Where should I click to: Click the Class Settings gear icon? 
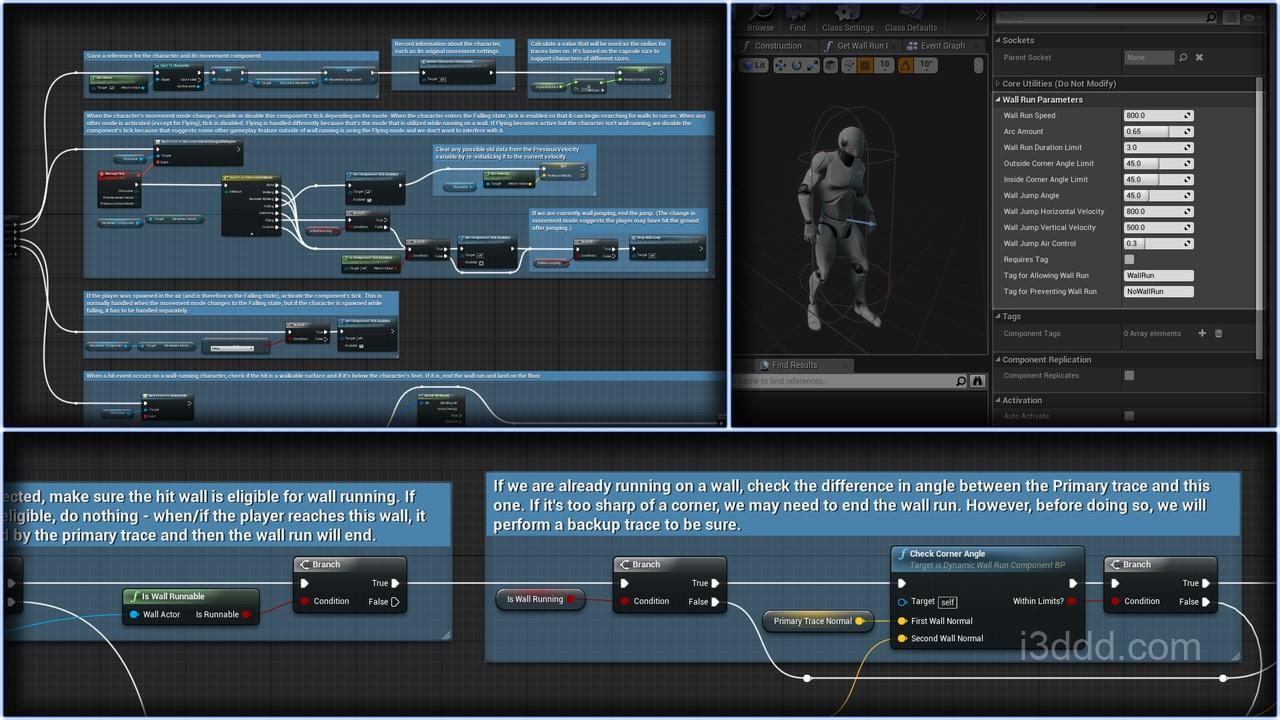point(848,13)
